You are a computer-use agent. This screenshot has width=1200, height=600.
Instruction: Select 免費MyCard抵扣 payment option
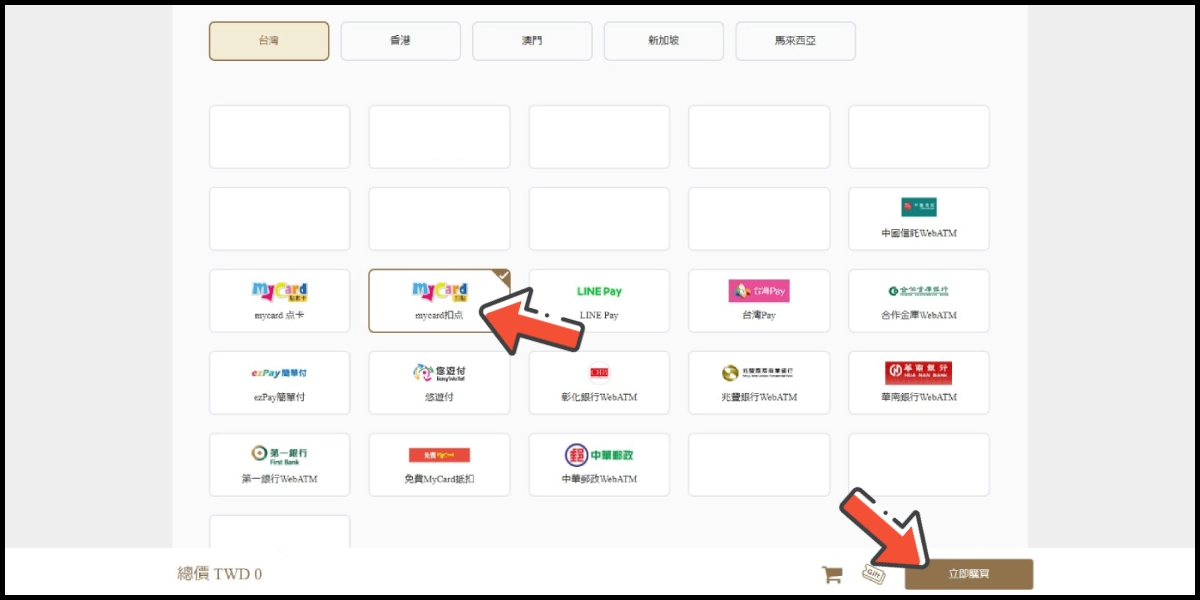point(439,465)
